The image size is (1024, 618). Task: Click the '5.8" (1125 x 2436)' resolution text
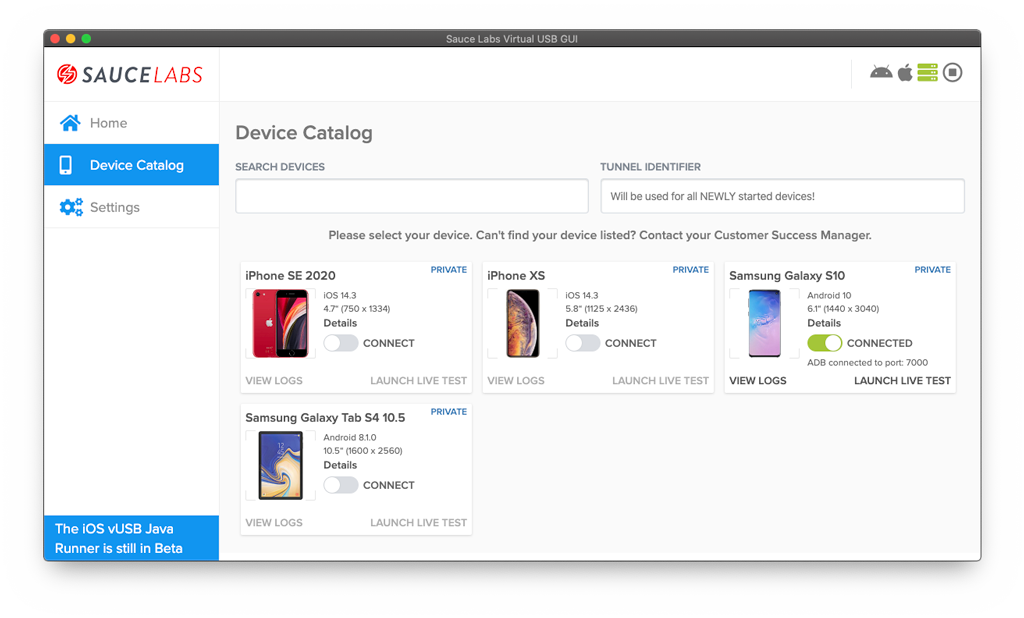(601, 308)
